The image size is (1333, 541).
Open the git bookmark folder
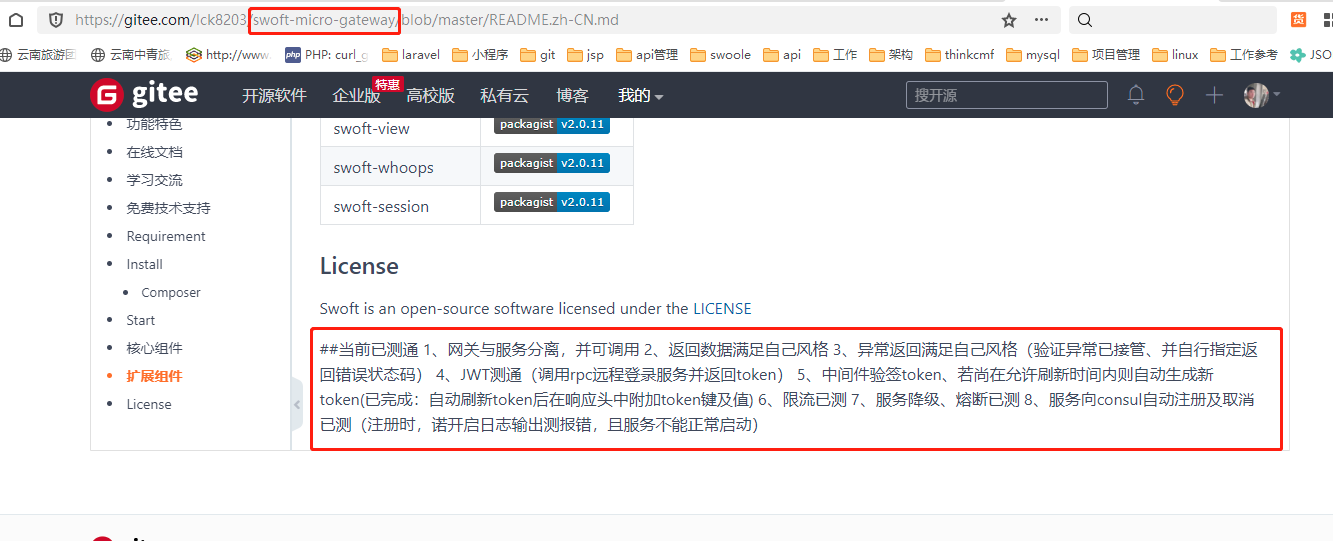coord(538,55)
